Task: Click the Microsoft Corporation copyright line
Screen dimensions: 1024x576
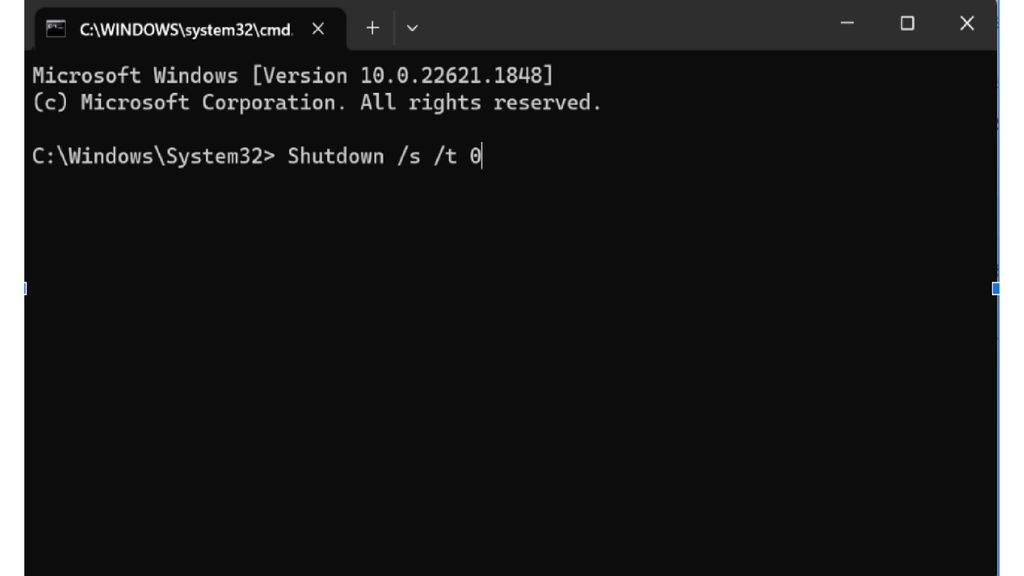Action: point(316,101)
